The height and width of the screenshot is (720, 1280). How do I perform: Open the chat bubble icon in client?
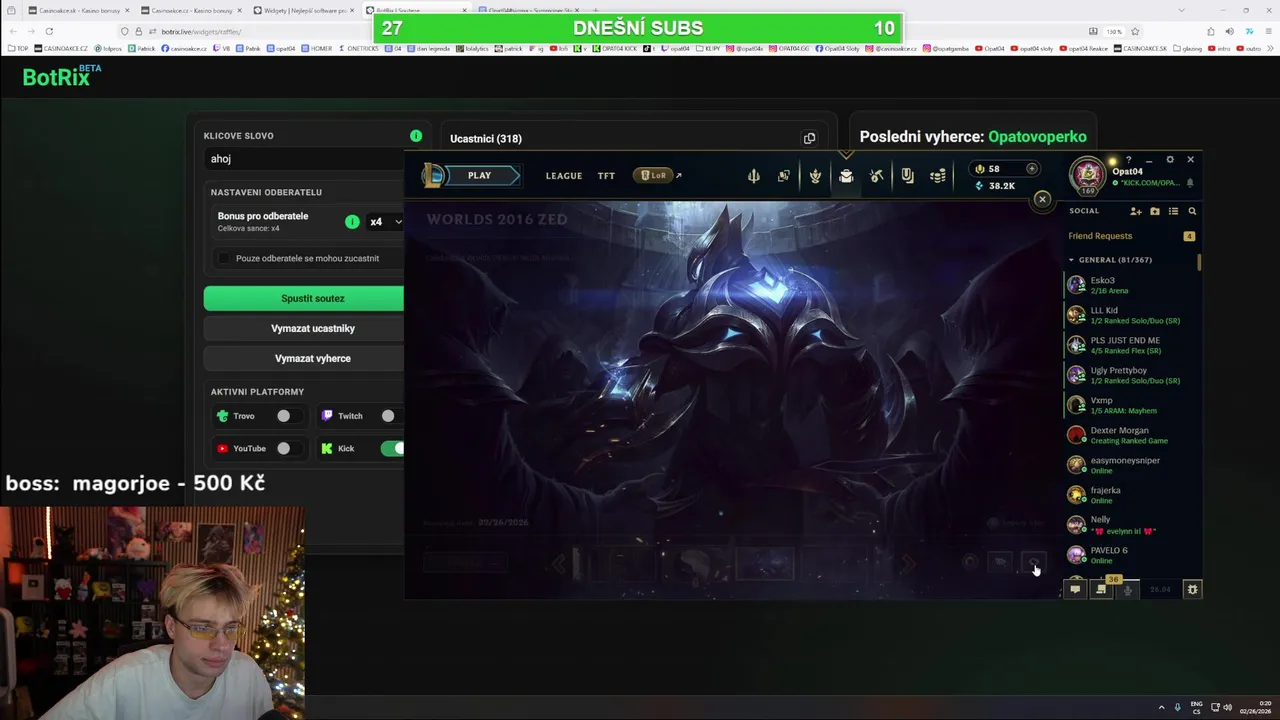[x=1075, y=590]
